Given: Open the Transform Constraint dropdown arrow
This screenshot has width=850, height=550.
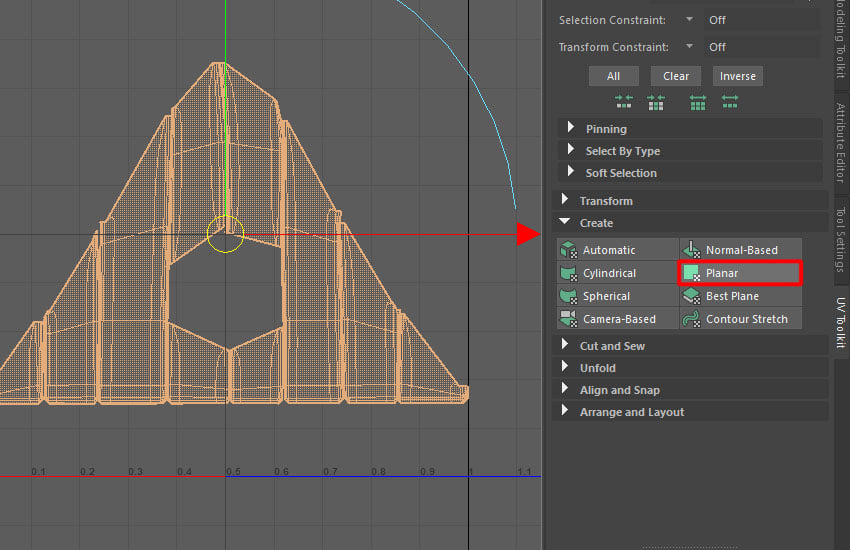Looking at the screenshot, I should pyautogui.click(x=689, y=47).
